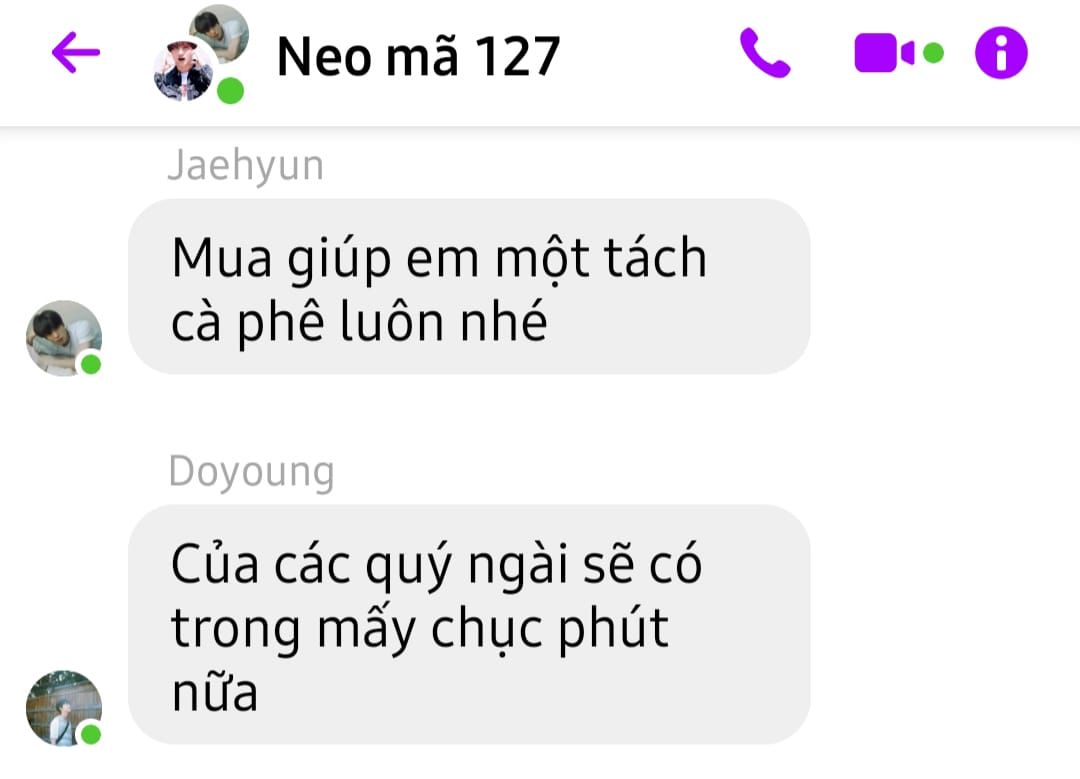The width and height of the screenshot is (1080, 779).
Task: Tap Jaehyun's message about buying coffee
Action: 469,287
